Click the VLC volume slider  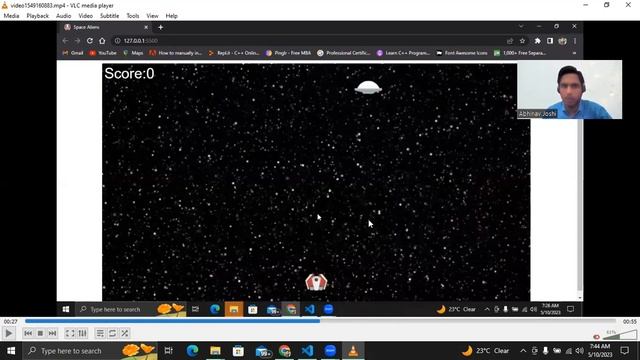(x=620, y=336)
